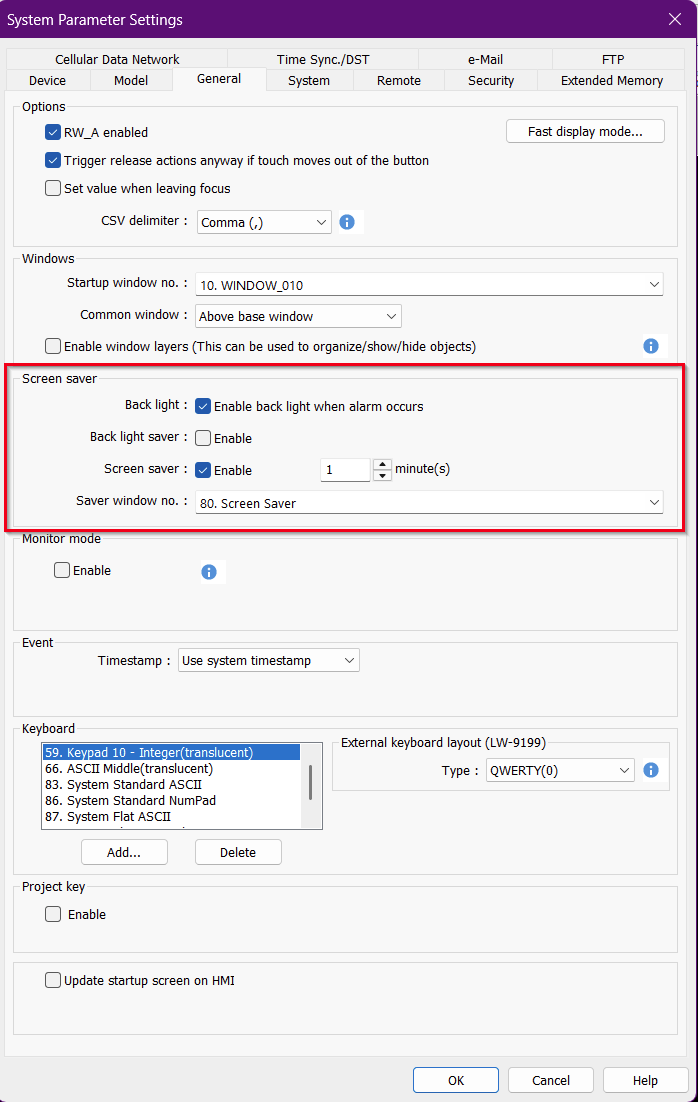Enable the Back light saver checkbox
This screenshot has height=1102, width=698.
click(203, 438)
